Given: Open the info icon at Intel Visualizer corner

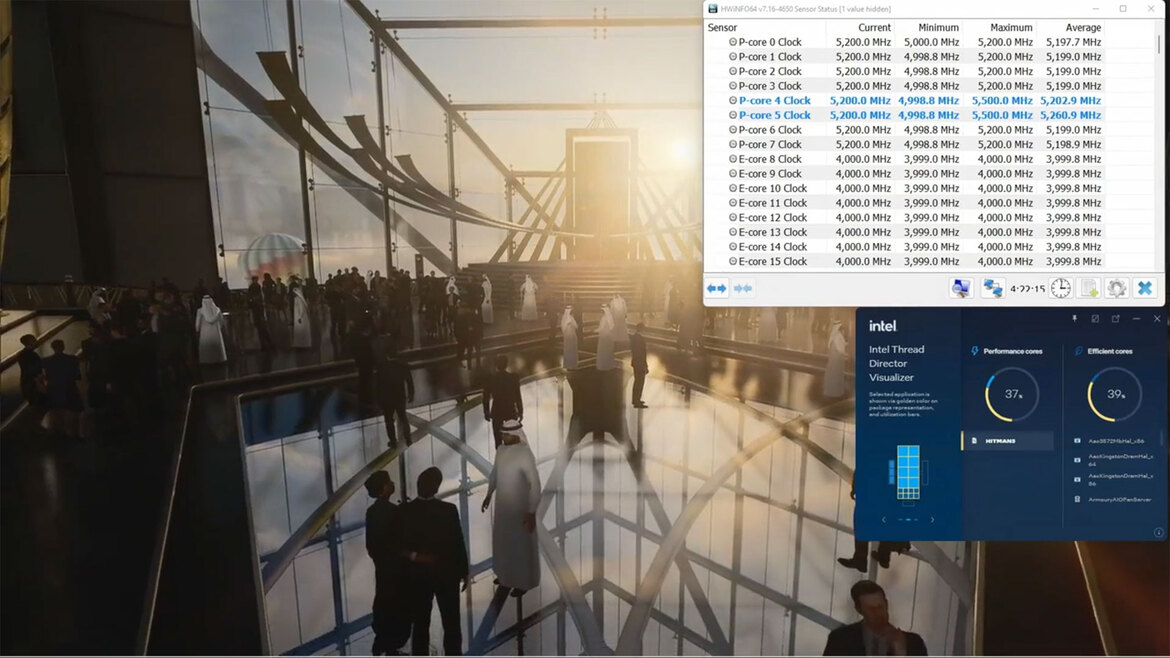Looking at the screenshot, I should tap(1158, 532).
